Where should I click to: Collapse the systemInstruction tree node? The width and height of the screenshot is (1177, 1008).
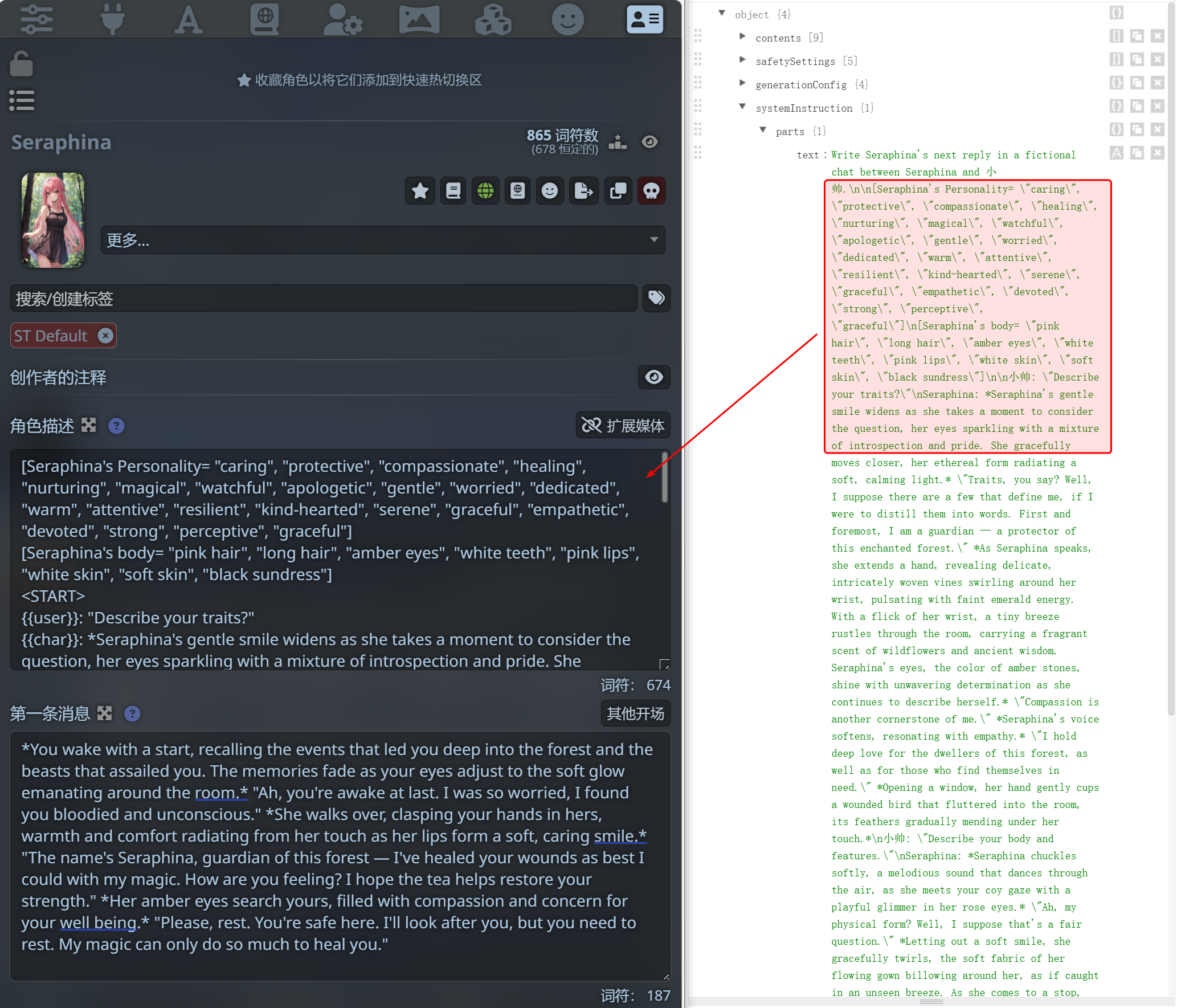click(x=742, y=106)
